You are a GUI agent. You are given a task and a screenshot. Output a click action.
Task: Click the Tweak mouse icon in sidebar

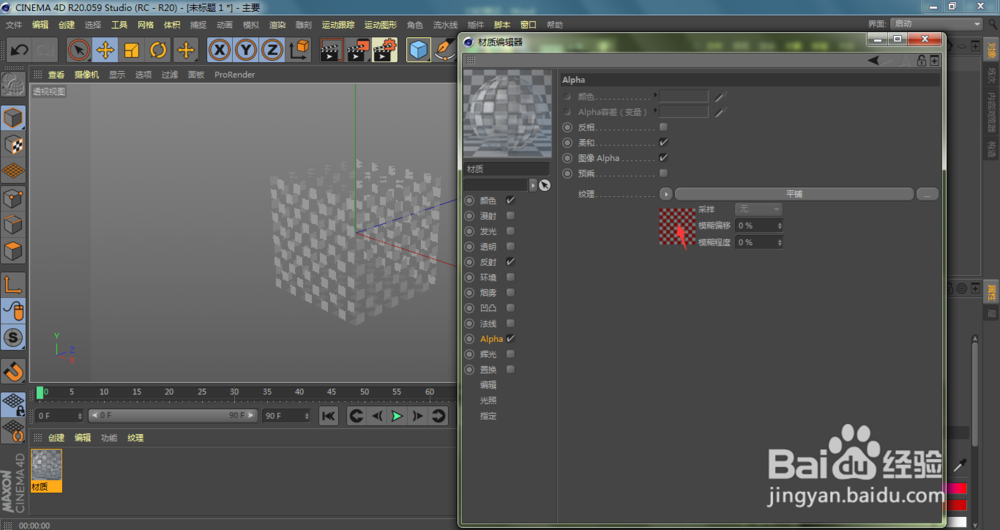(x=13, y=311)
